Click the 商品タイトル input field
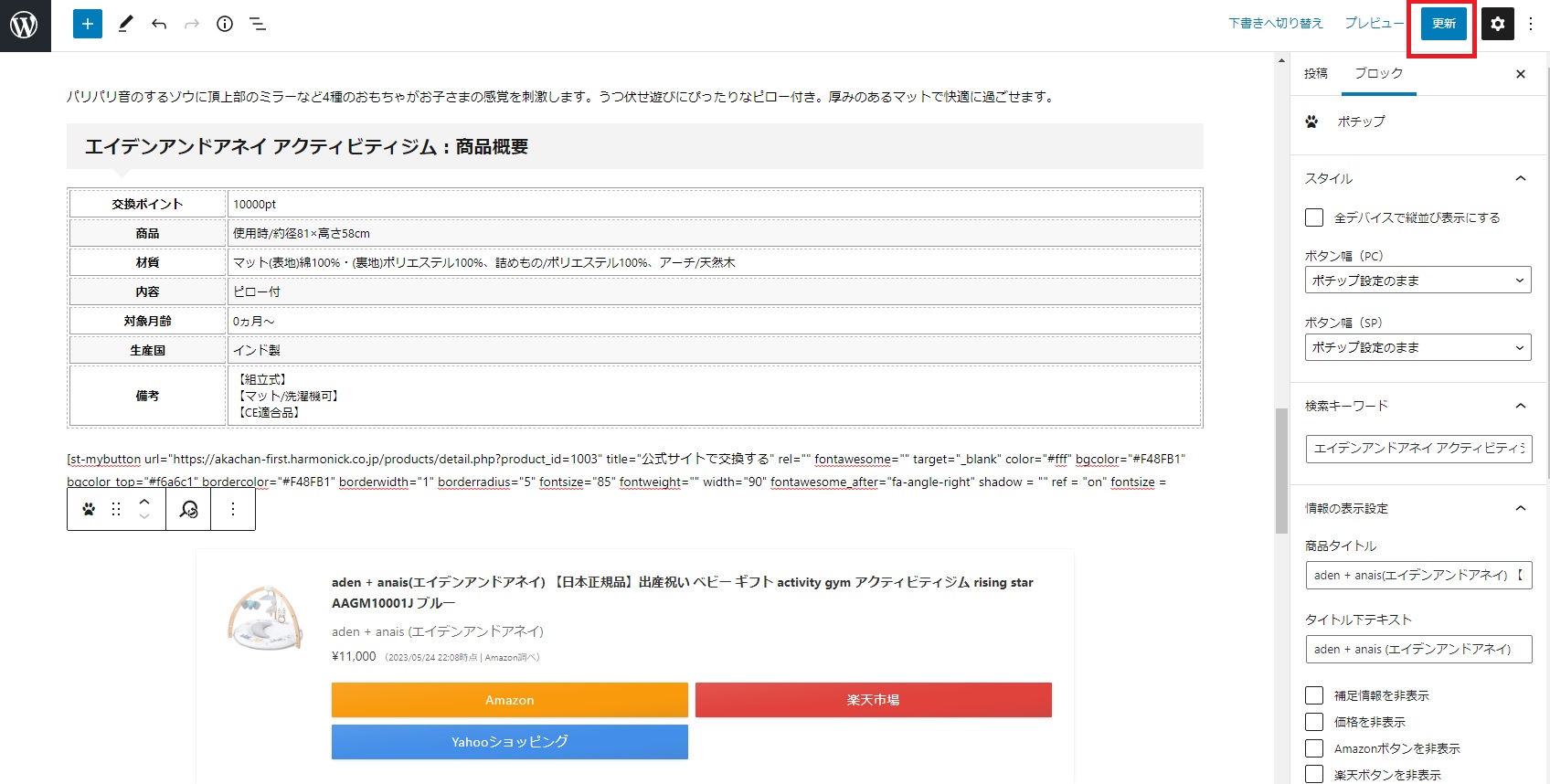 [x=1418, y=576]
